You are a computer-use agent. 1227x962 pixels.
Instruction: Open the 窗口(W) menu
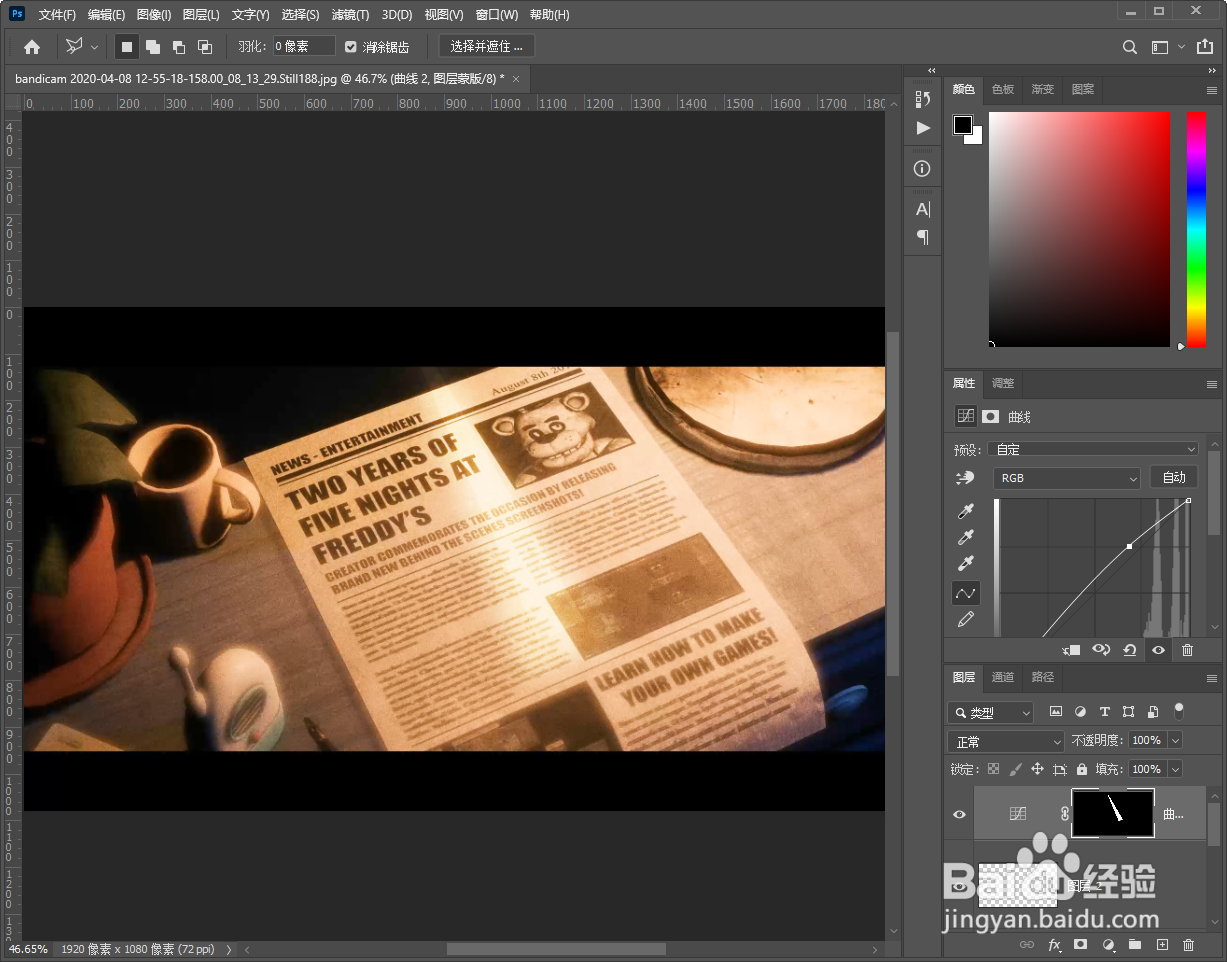pos(497,15)
